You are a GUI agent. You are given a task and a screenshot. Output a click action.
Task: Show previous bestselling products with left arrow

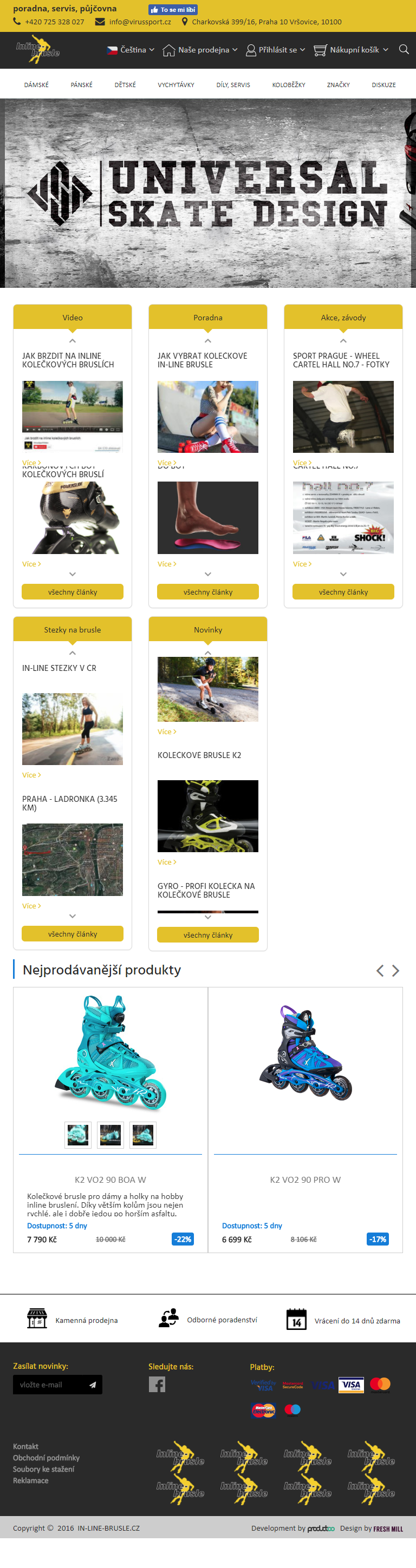coord(380,970)
